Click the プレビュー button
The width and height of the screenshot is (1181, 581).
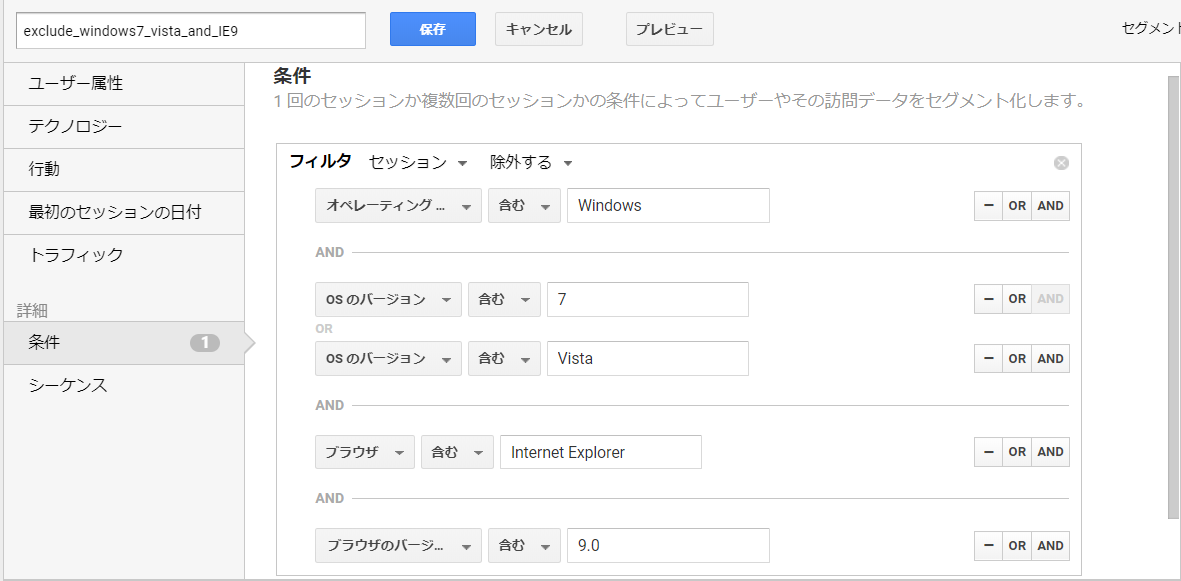(670, 29)
